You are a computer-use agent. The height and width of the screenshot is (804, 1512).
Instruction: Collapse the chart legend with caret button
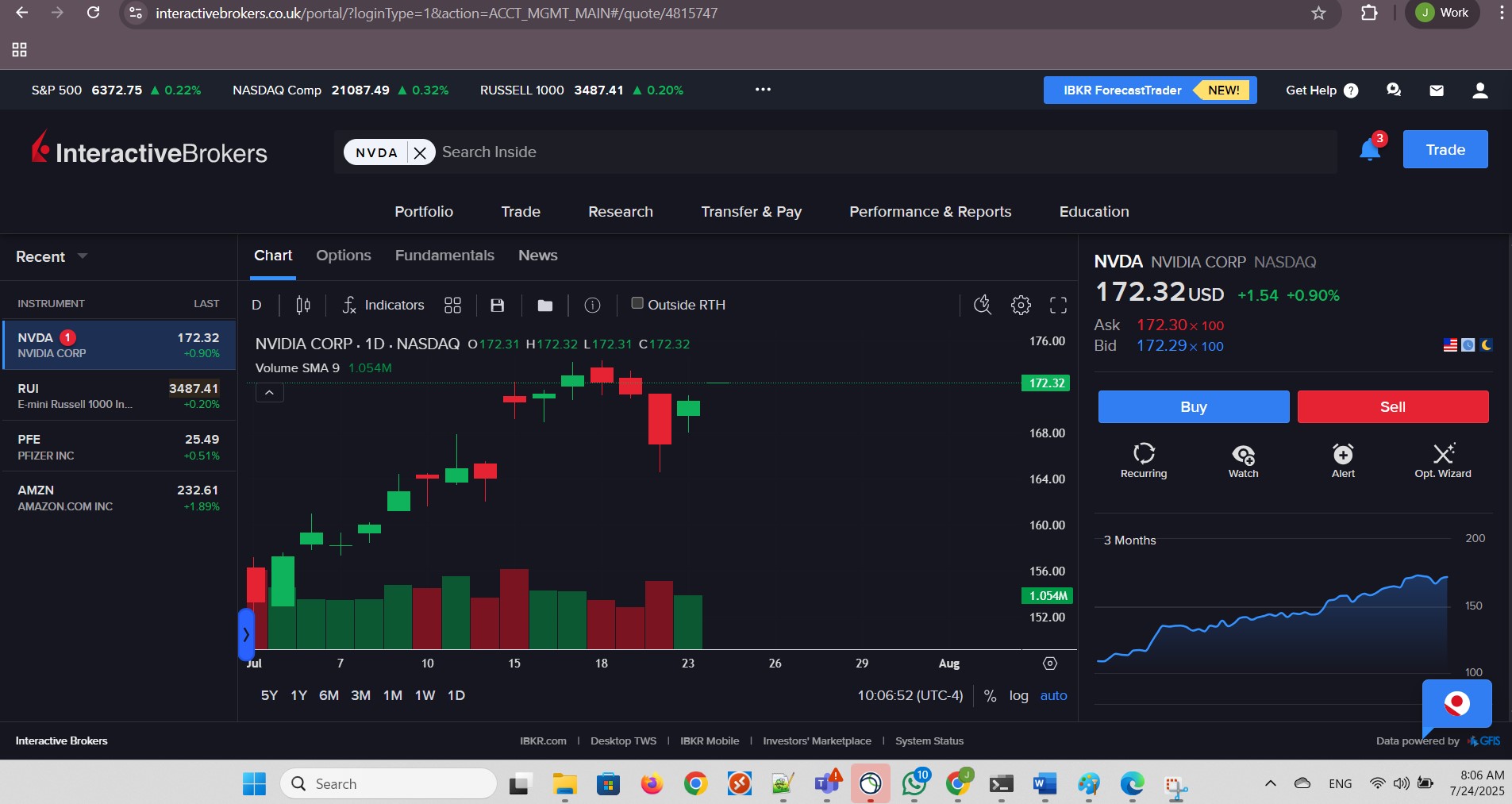point(269,392)
